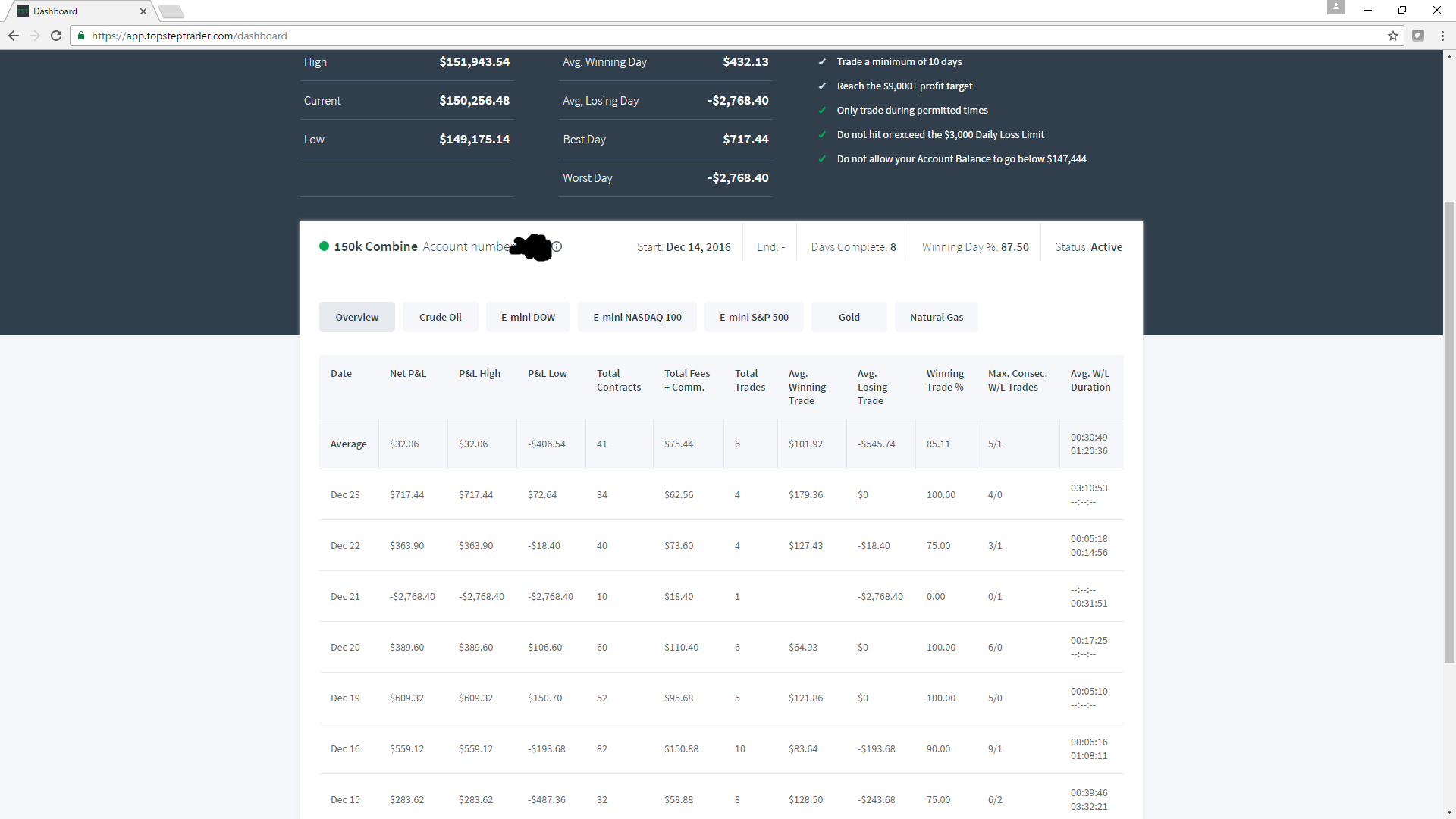Click the Dec 20 date cell
This screenshot has width=1456, height=819.
(x=345, y=647)
